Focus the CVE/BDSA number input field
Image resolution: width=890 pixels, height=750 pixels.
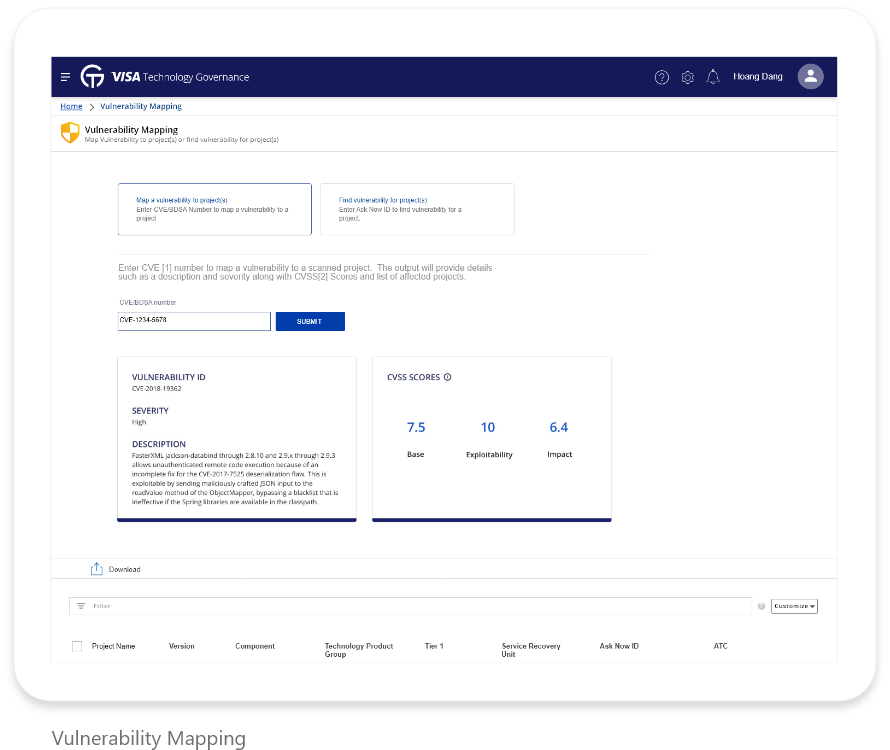[194, 321]
